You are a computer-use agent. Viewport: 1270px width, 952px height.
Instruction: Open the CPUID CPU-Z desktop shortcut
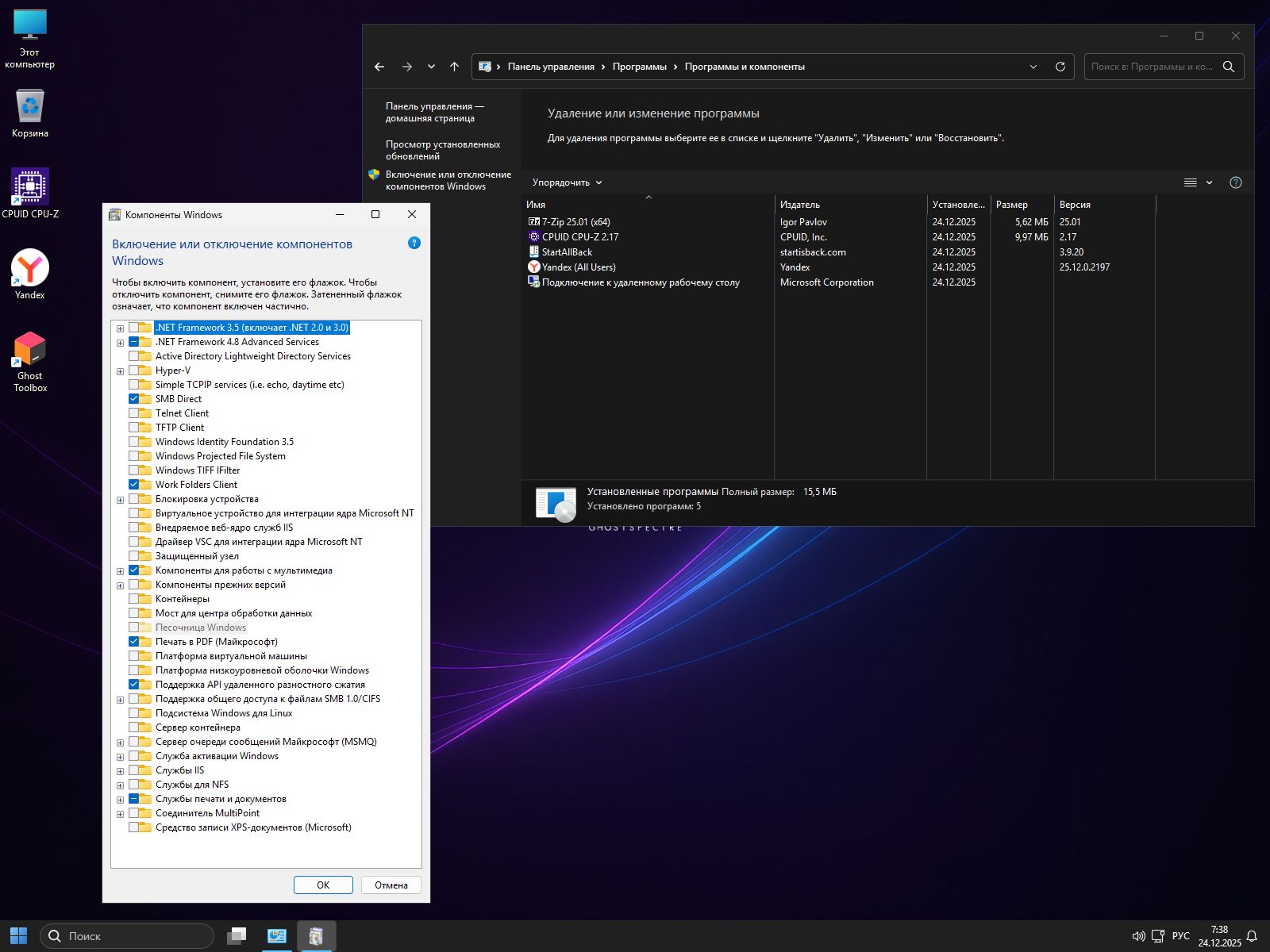tap(30, 188)
